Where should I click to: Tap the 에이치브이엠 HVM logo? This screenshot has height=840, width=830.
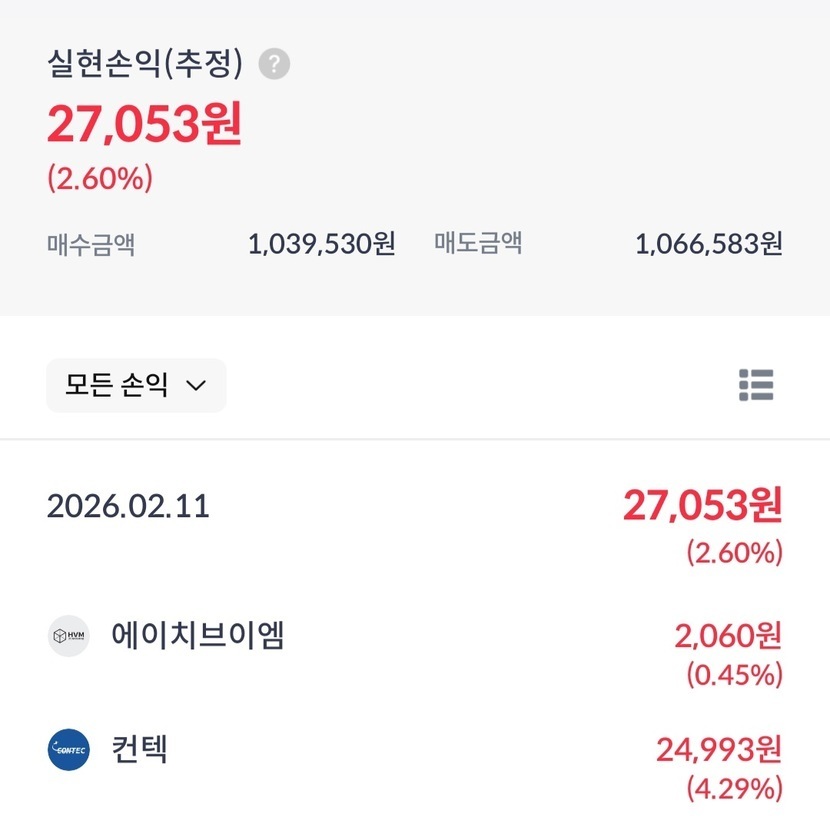68,636
